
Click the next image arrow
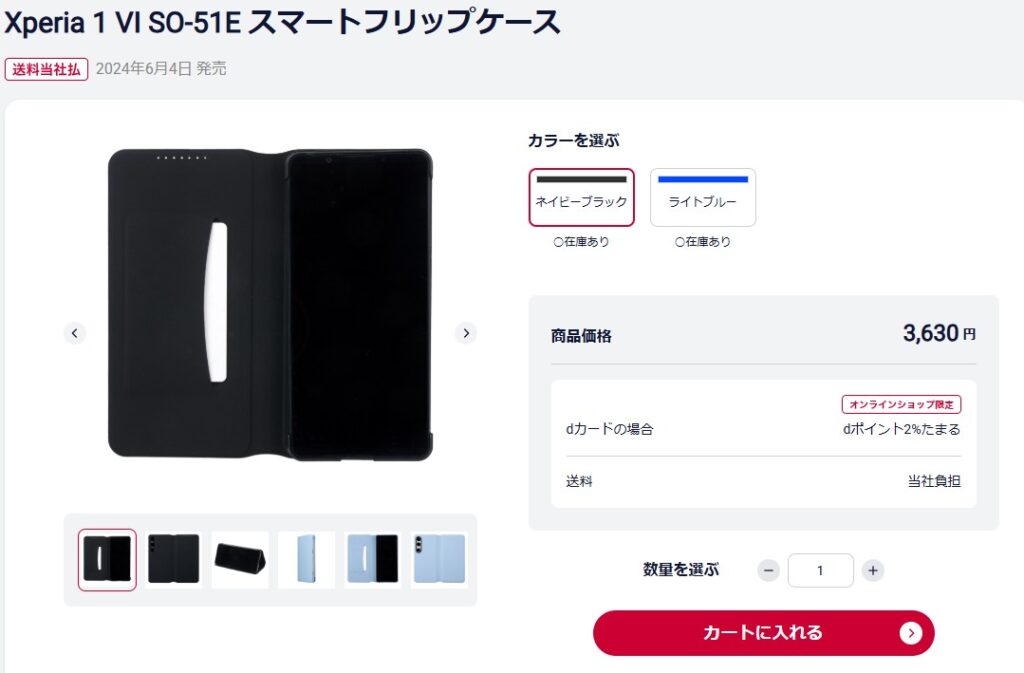click(x=465, y=333)
